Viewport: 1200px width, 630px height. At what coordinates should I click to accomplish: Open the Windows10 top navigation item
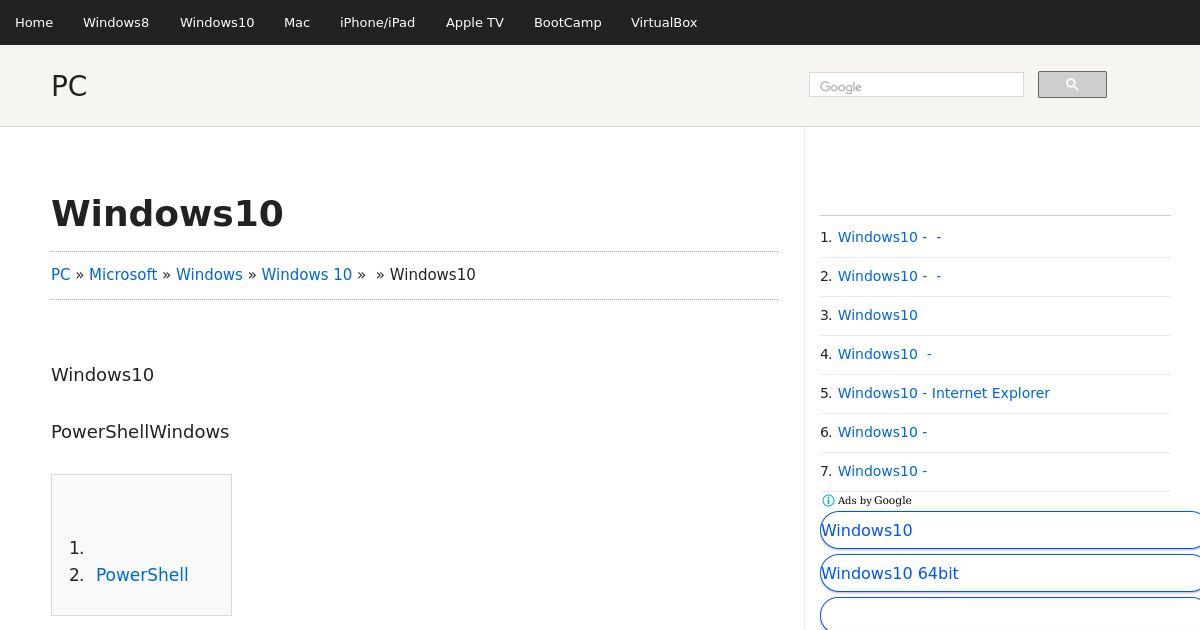click(217, 22)
